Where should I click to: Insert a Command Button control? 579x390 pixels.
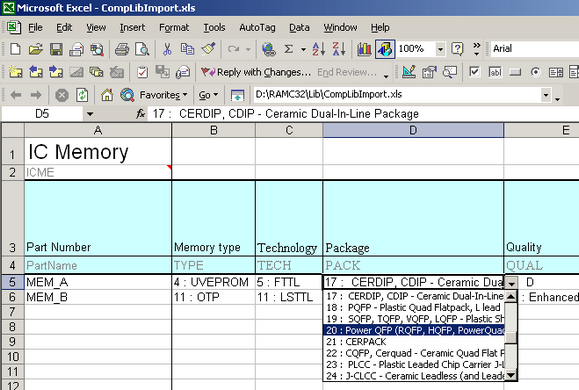tap(515, 72)
